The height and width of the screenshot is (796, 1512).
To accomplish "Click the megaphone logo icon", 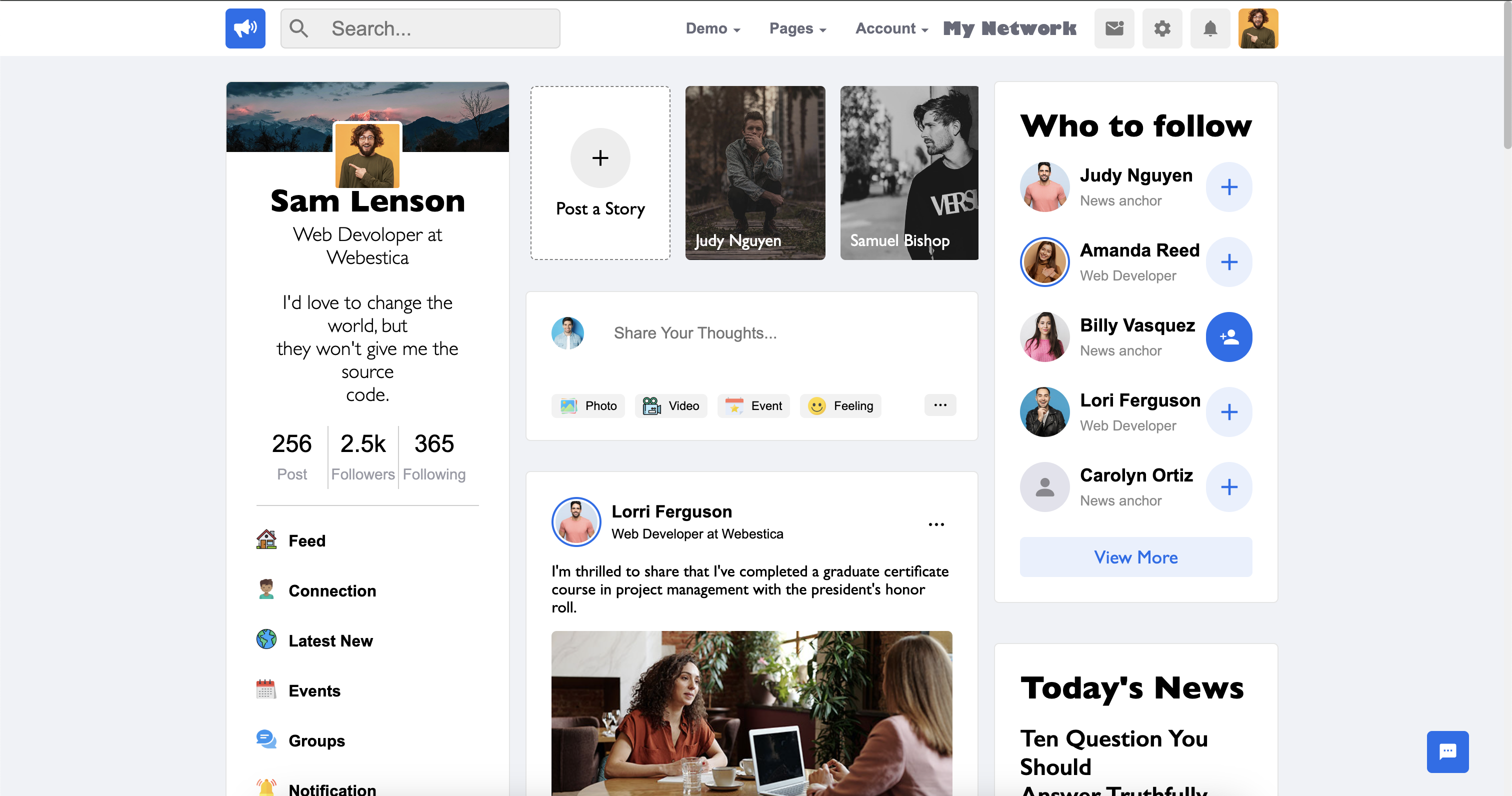I will [245, 28].
